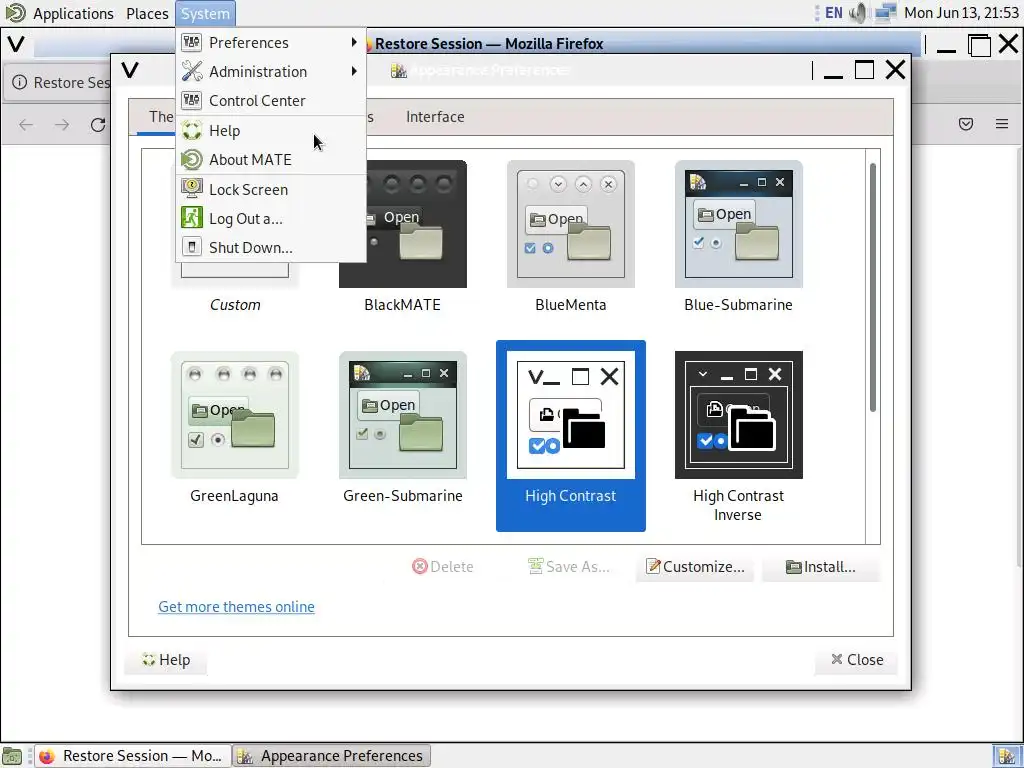Switch to Restore Session taskbar button

pyautogui.click(x=133, y=756)
